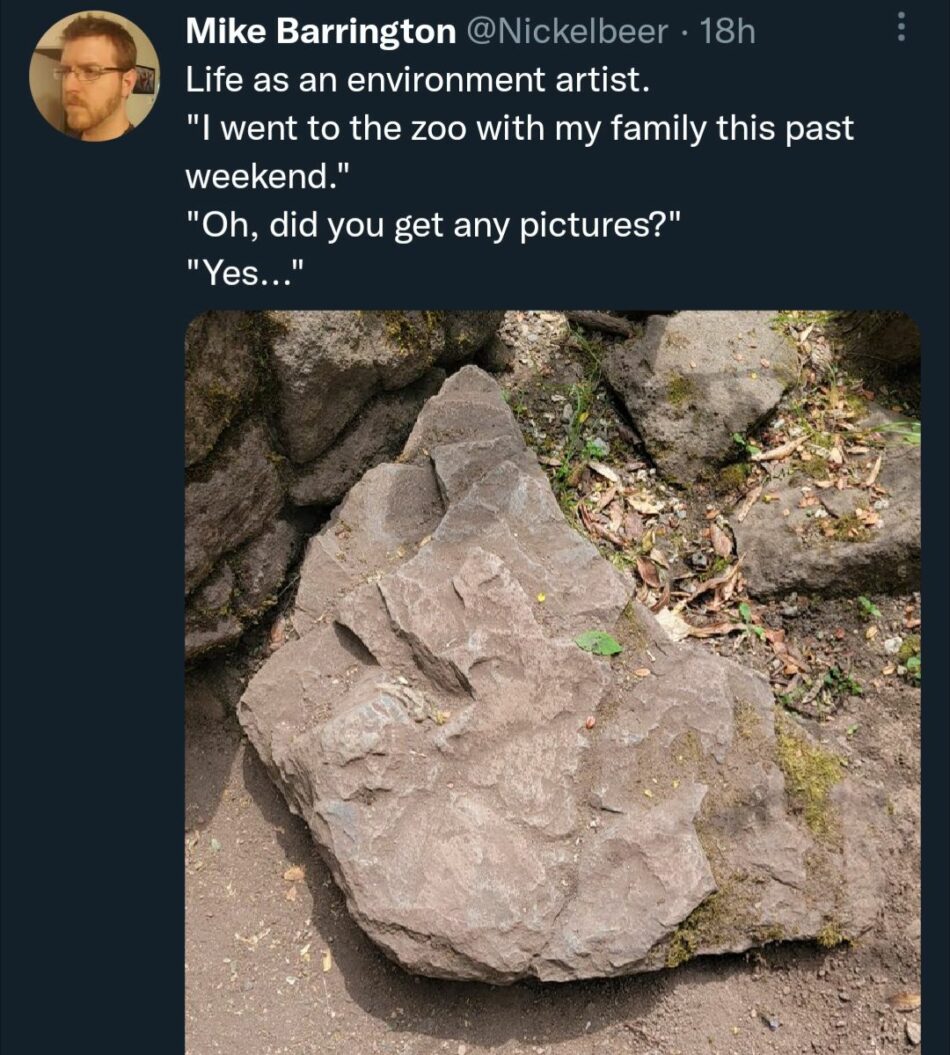
Task: Open the attached rock photo
Action: pyautogui.click(x=552, y=682)
